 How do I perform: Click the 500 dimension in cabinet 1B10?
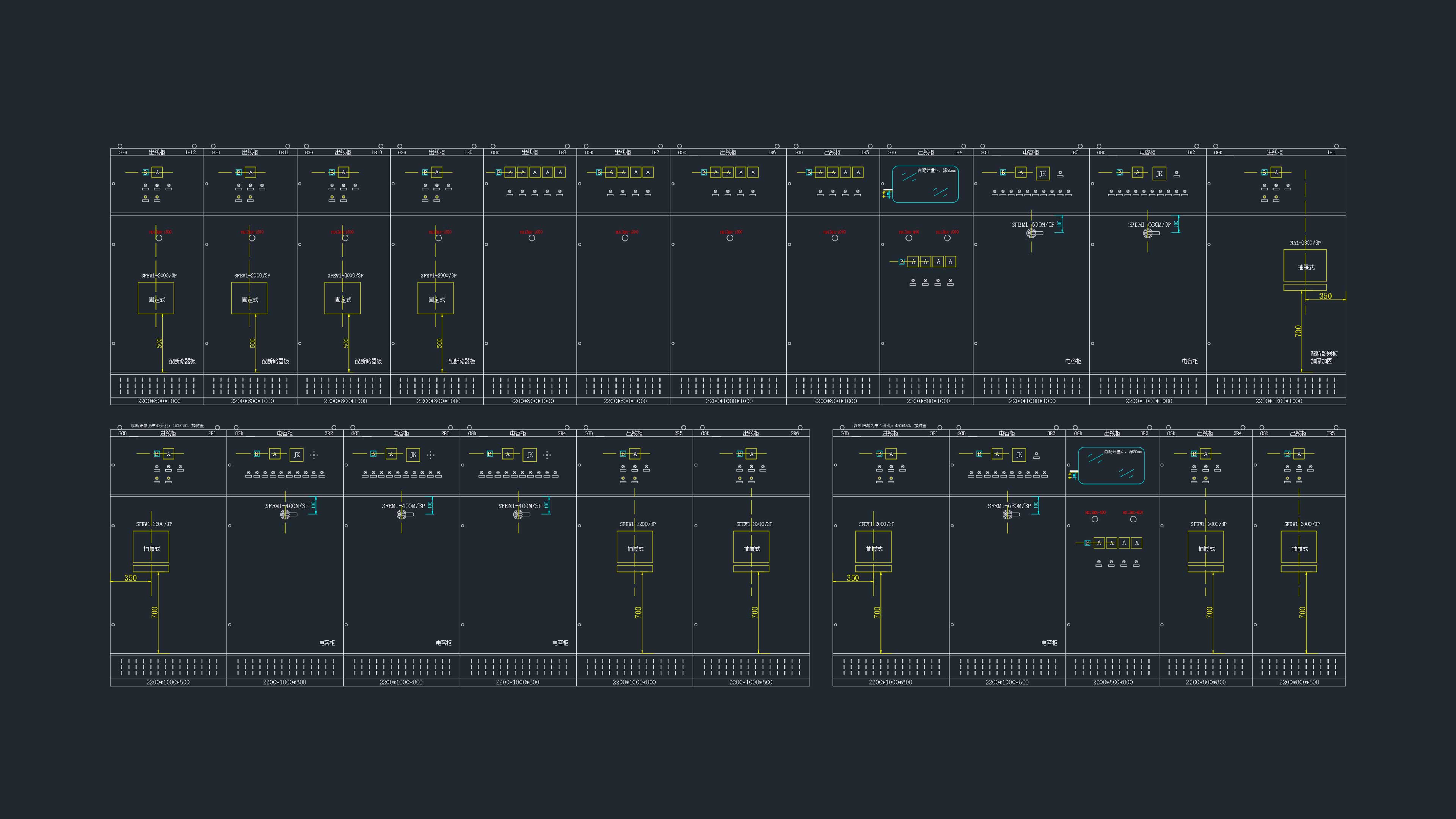pyautogui.click(x=346, y=343)
